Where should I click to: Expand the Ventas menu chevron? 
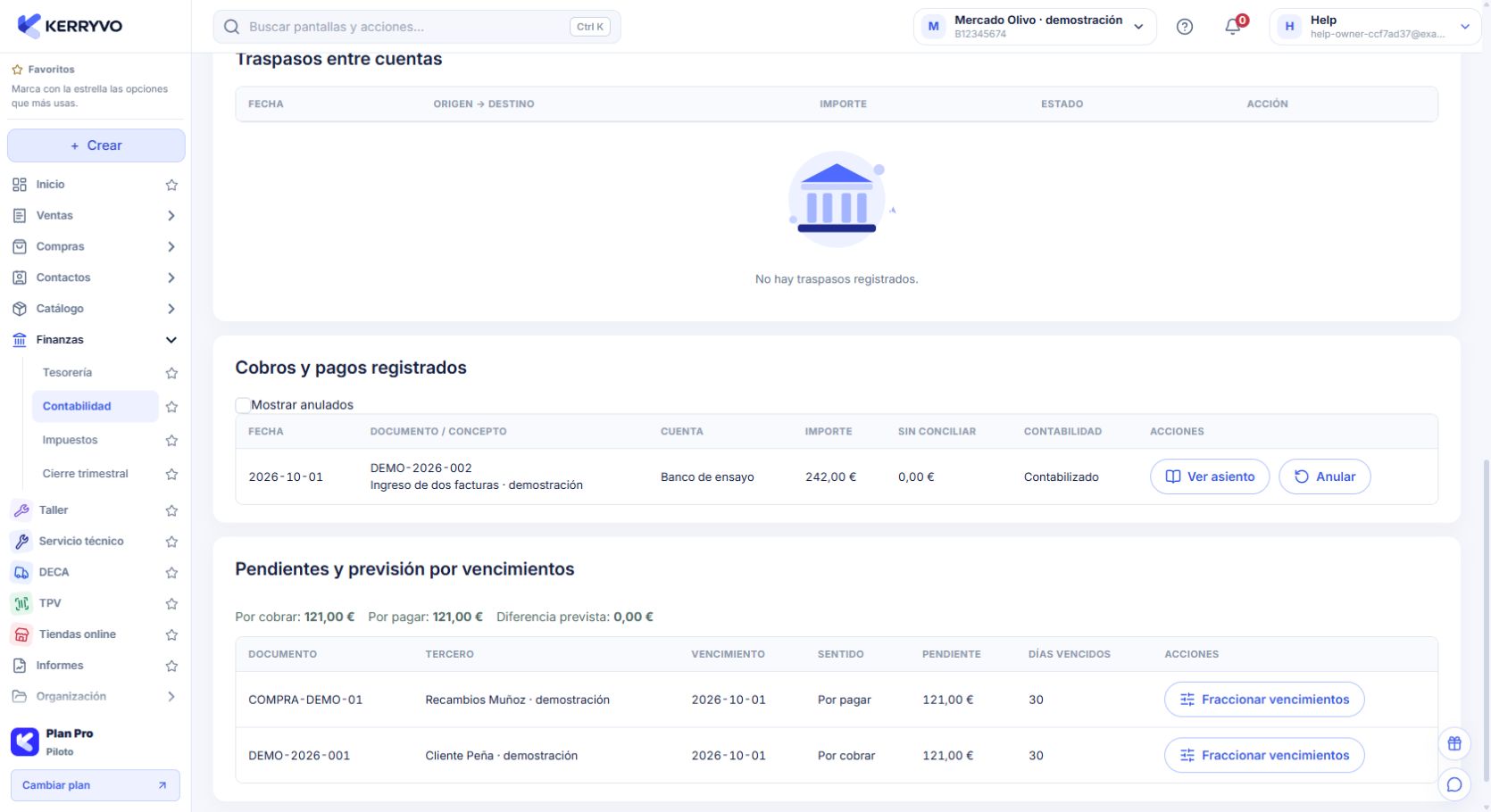[x=171, y=216]
